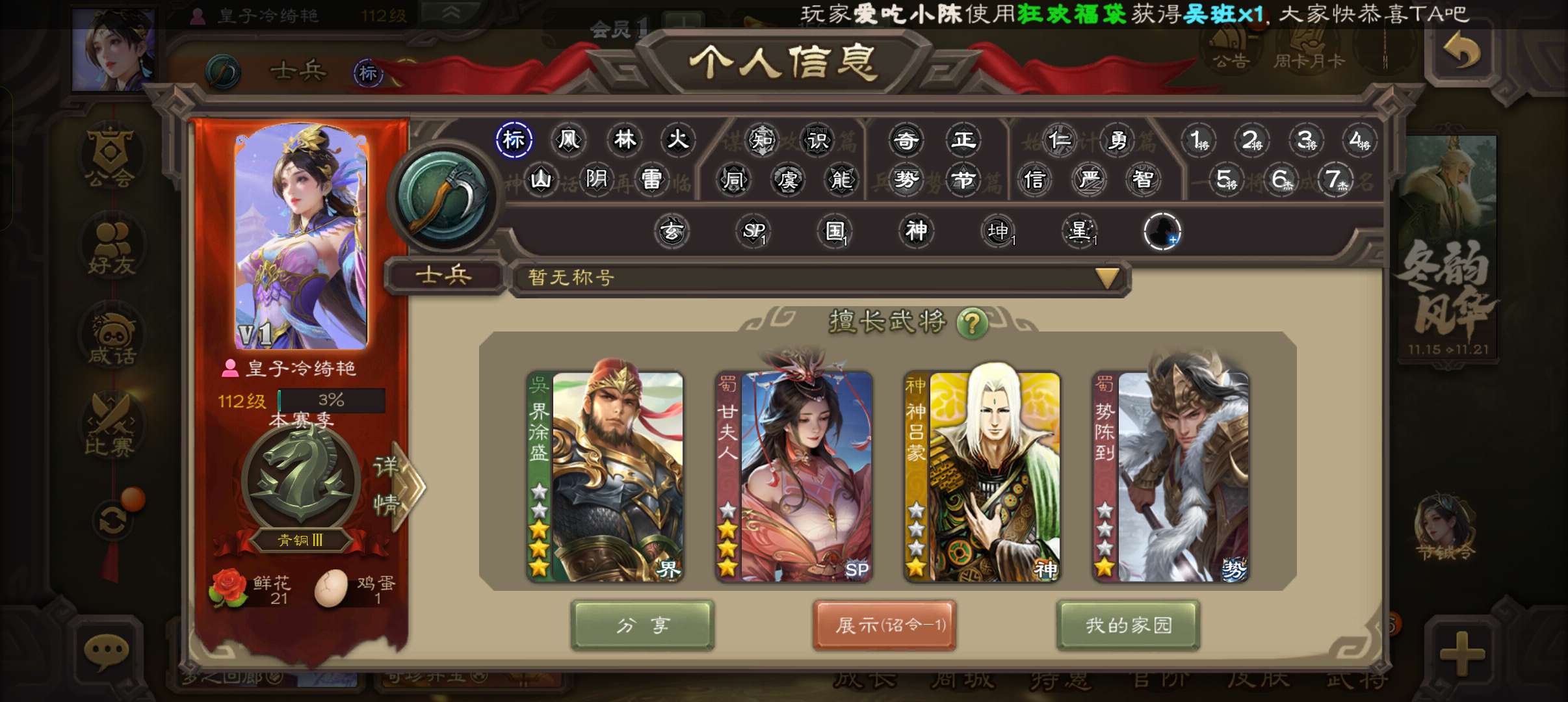Click the back arrow icon at top right
This screenshot has width=1568, height=702.
click(1462, 51)
